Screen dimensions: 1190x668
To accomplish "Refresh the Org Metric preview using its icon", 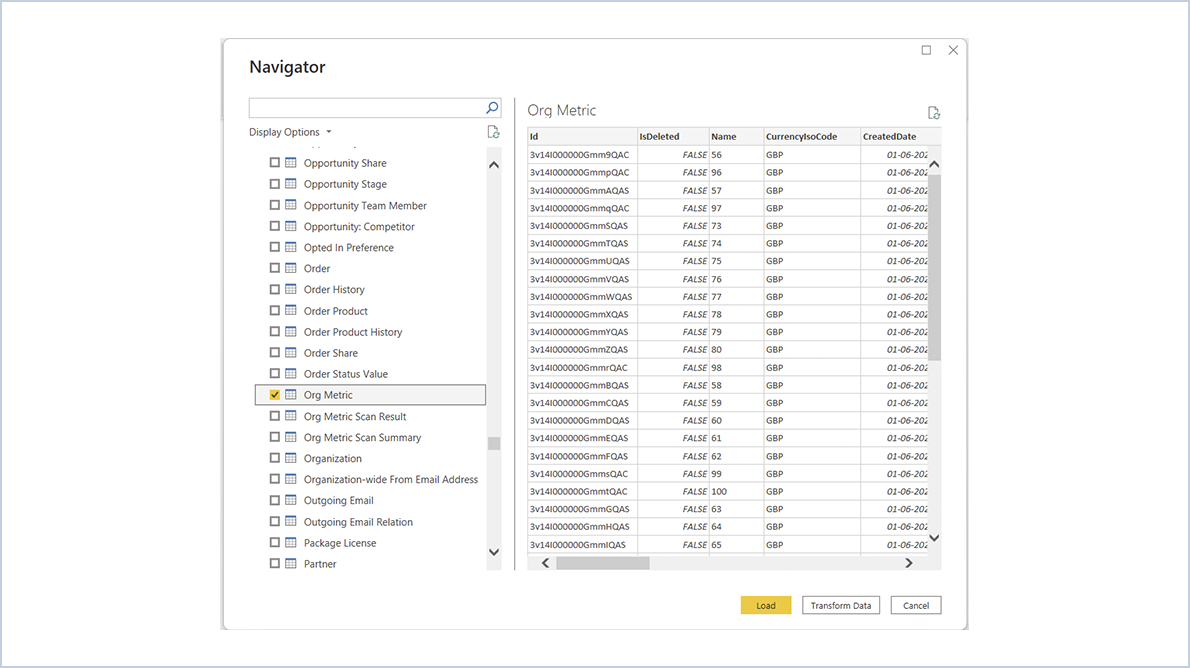I will coord(933,112).
